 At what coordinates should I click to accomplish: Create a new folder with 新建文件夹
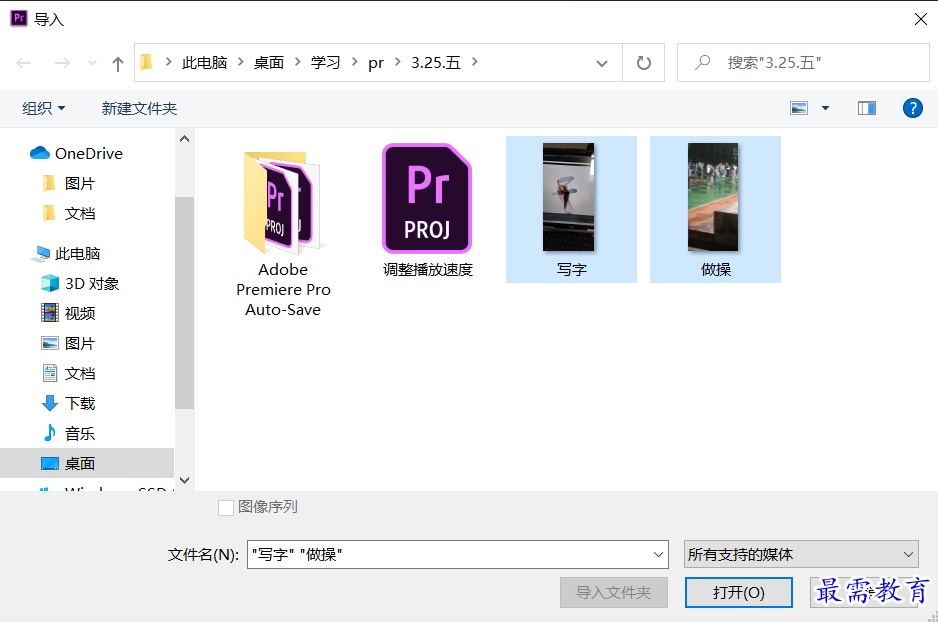point(139,108)
